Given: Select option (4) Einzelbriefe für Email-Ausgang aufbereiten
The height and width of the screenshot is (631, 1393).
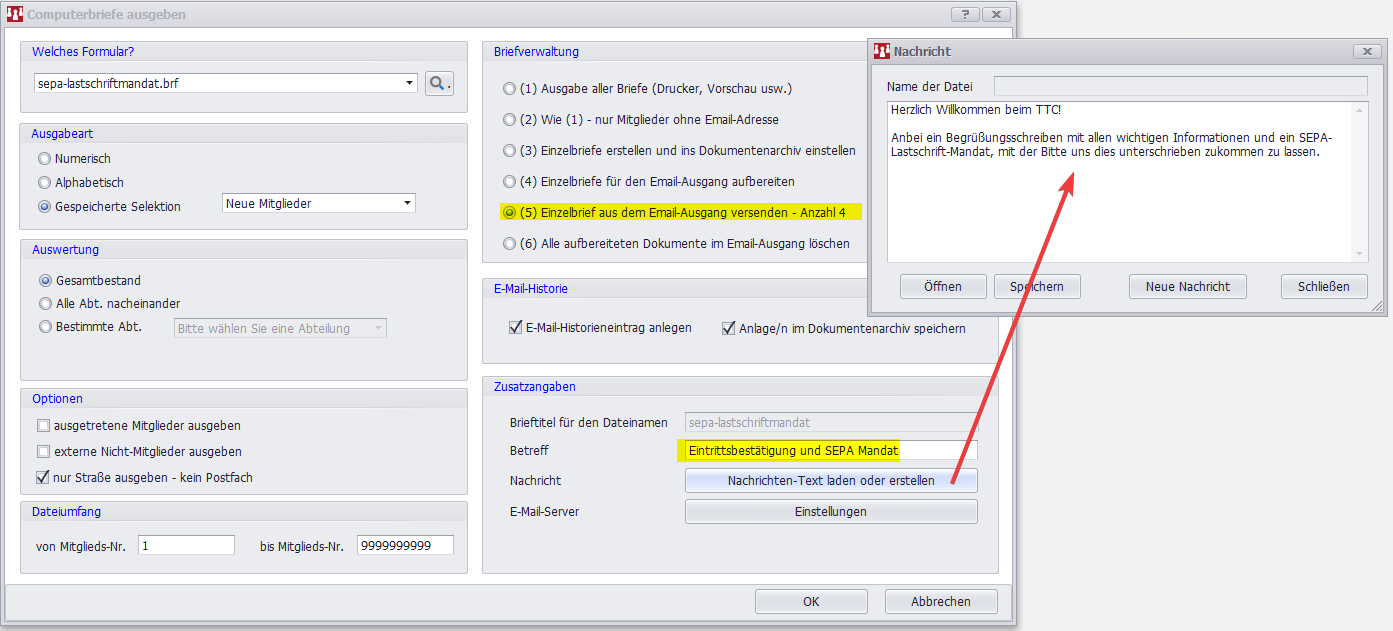Looking at the screenshot, I should point(510,182).
